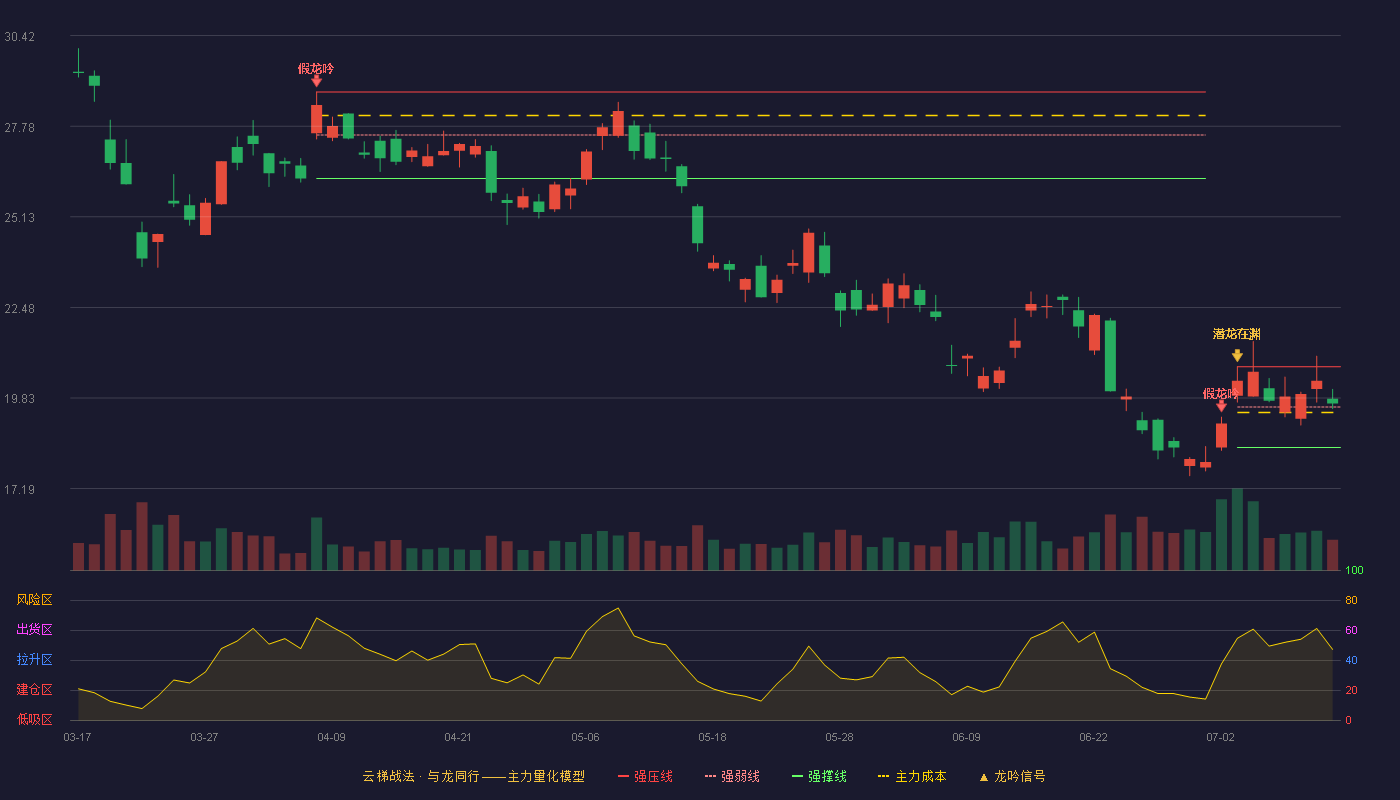Click the tallest volume bar near 07-02
Image resolution: width=1400 pixels, height=800 pixels.
coord(1237,529)
